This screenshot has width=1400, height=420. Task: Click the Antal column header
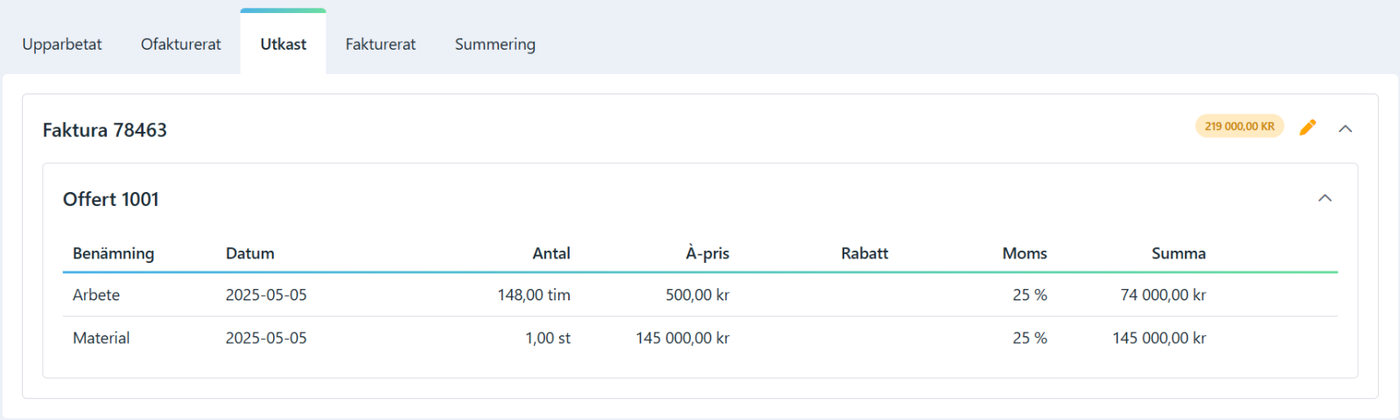point(551,253)
